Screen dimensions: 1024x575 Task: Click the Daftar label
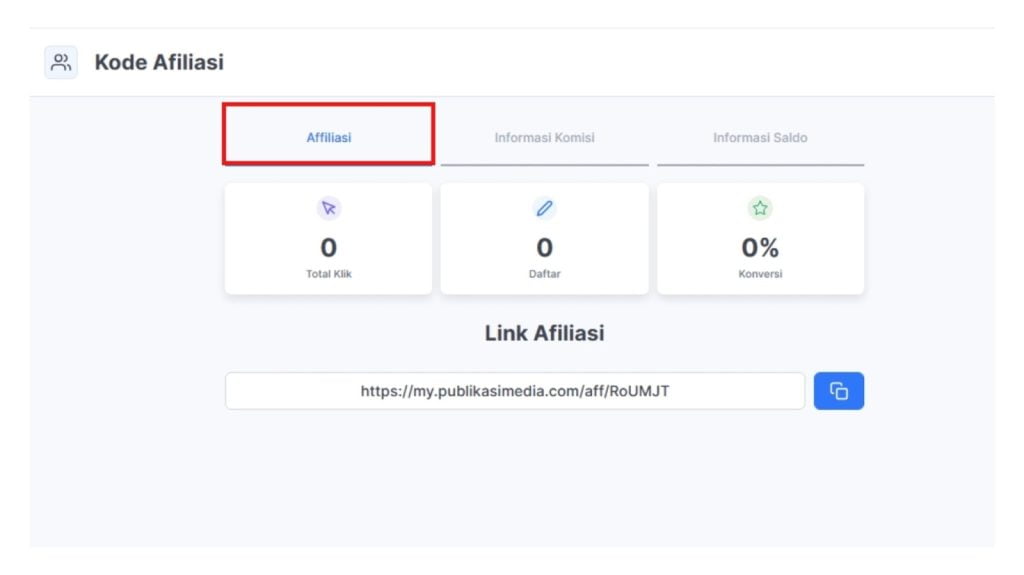coord(544,274)
